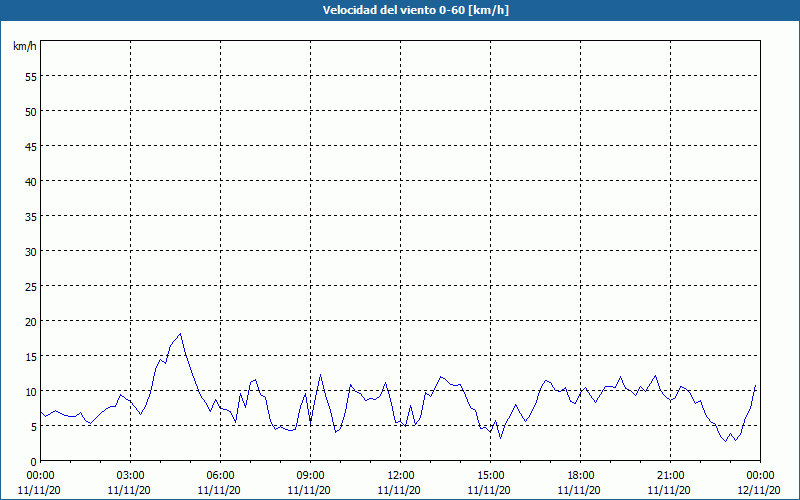
Task: Click the x-axis time label "15:00"
Action: [490, 476]
